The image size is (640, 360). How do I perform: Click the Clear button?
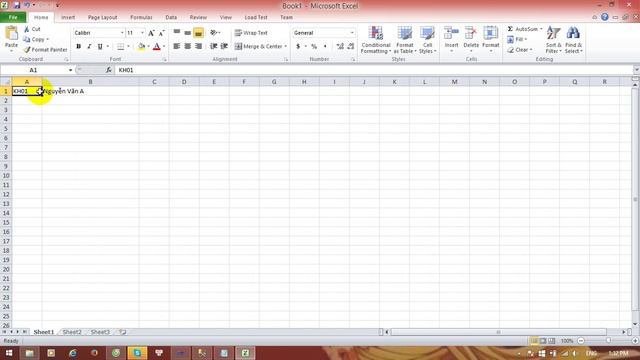(x=519, y=50)
